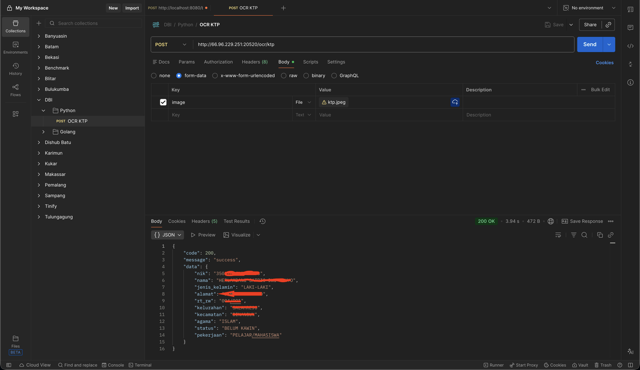640x370 pixels.
Task: Select the form-data body type radio
Action: tap(179, 75)
